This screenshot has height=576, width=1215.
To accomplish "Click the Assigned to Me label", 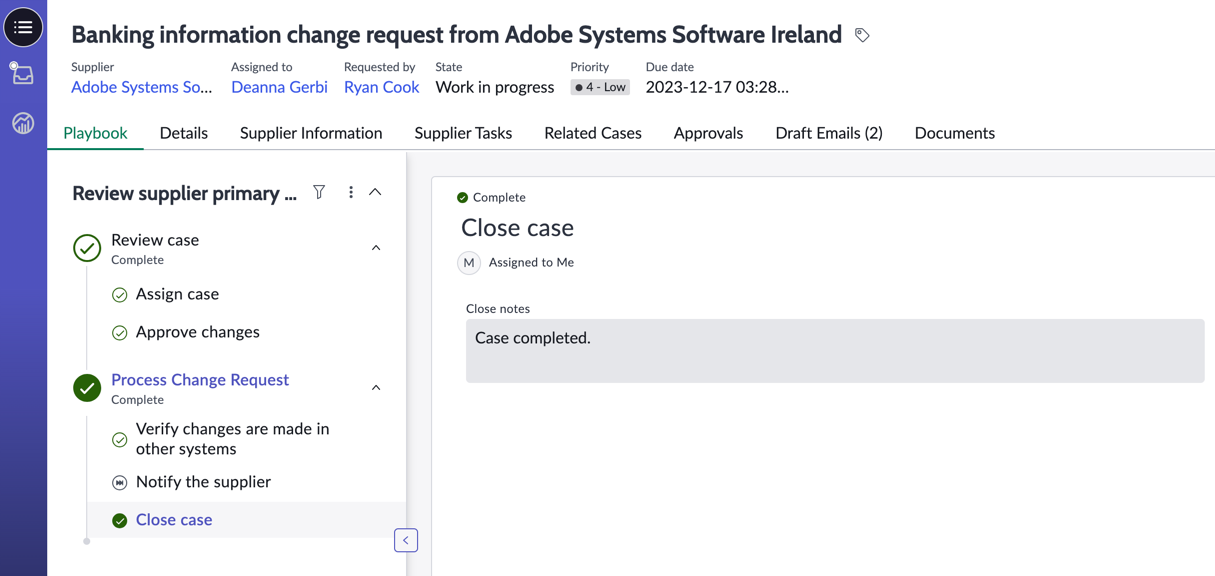I will tap(531, 263).
